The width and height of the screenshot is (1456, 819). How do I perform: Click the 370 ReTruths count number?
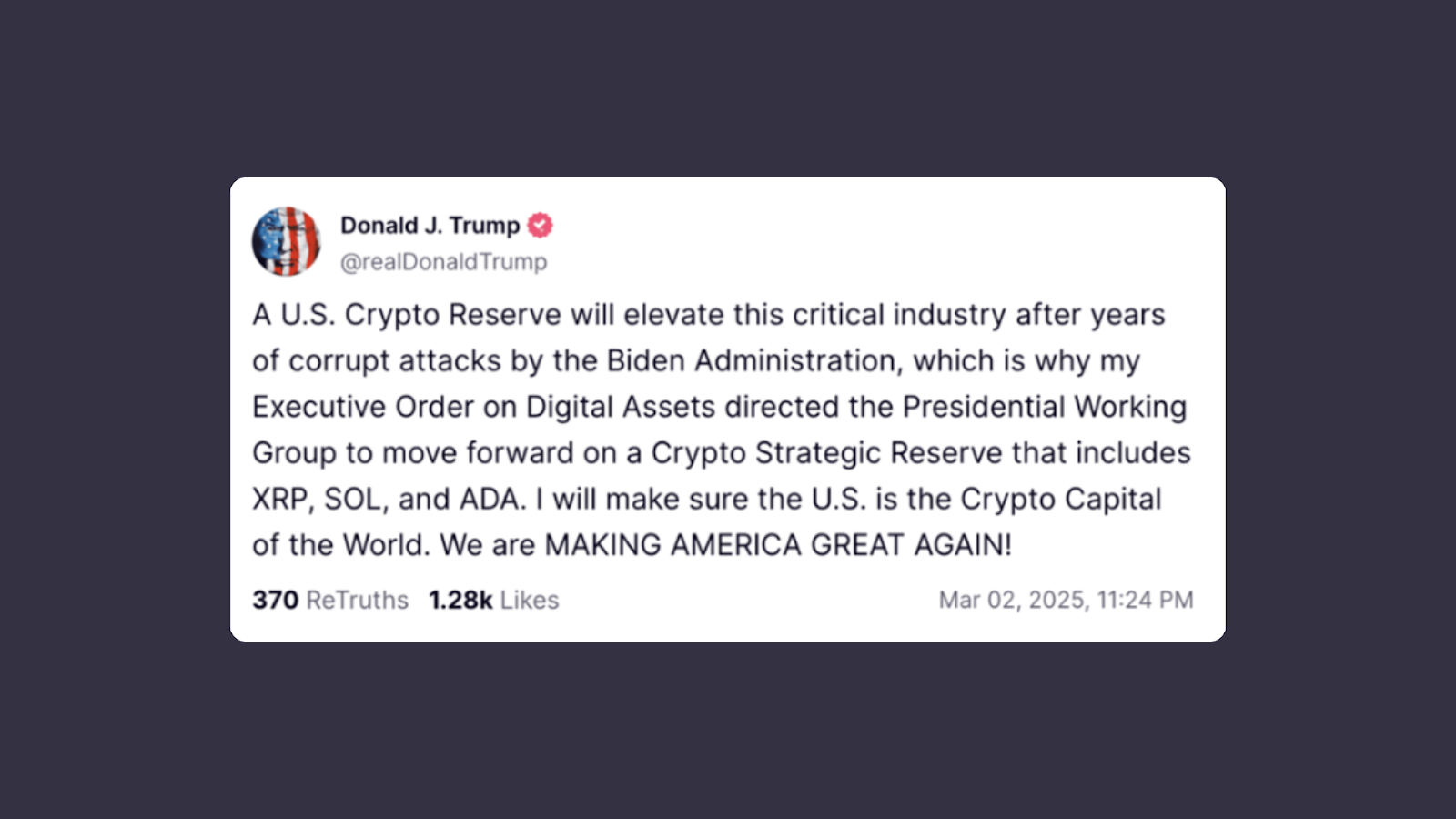pos(275,600)
